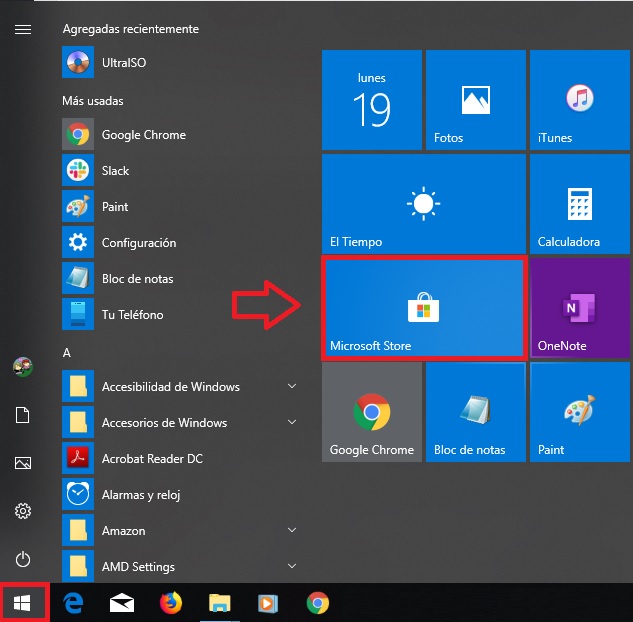Open Firefox from the taskbar
This screenshot has width=633, height=622.
172,602
